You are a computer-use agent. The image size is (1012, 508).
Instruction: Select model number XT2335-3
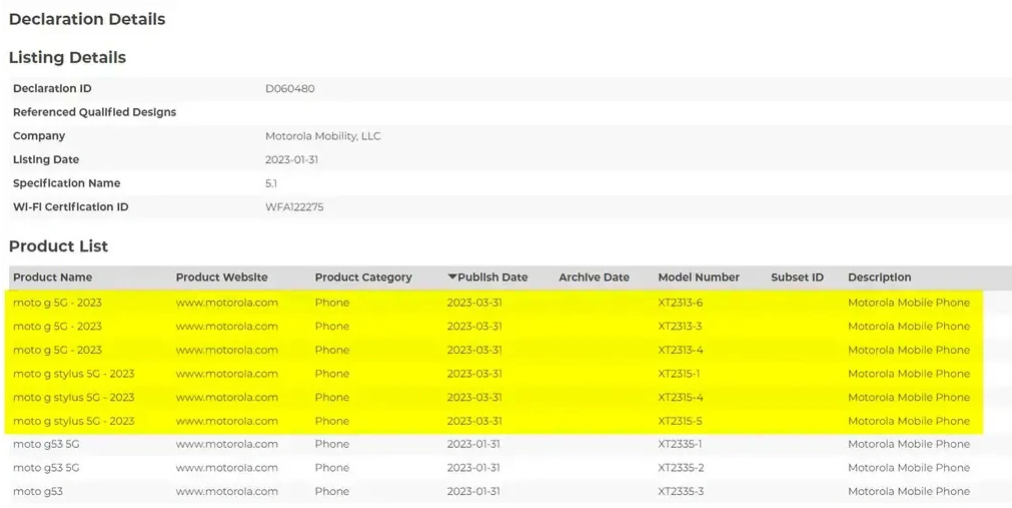point(681,491)
